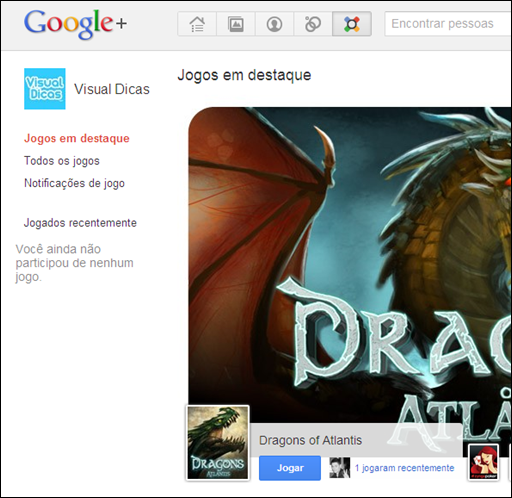
Task: Open the Visual Dicas profile name
Action: coord(112,89)
